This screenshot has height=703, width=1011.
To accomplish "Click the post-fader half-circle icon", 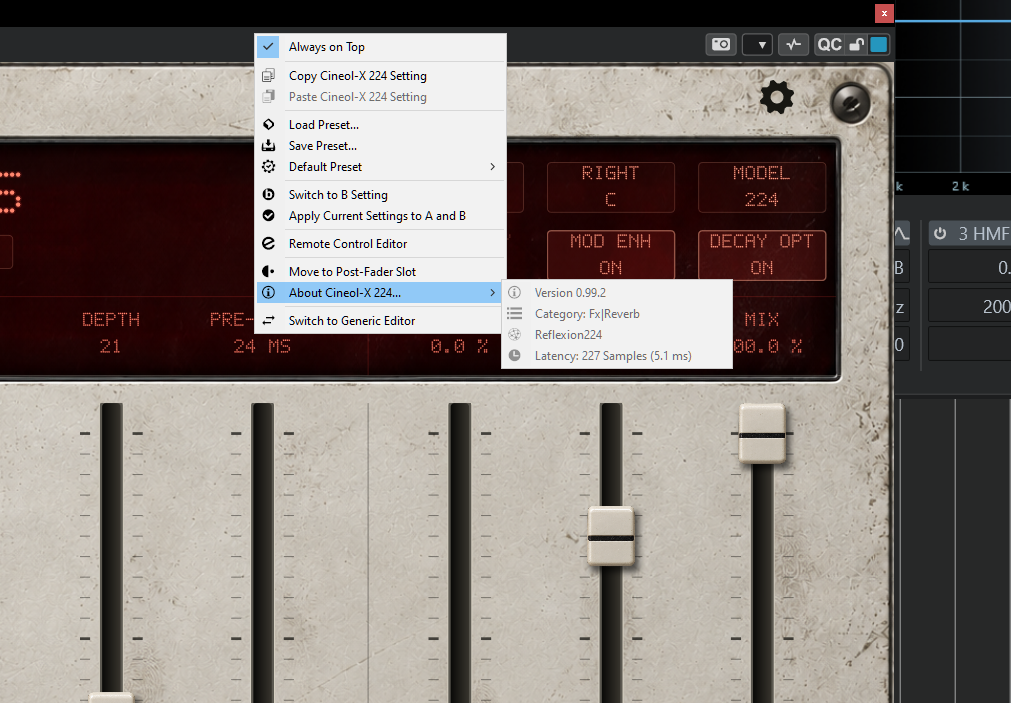I will coord(269,272).
